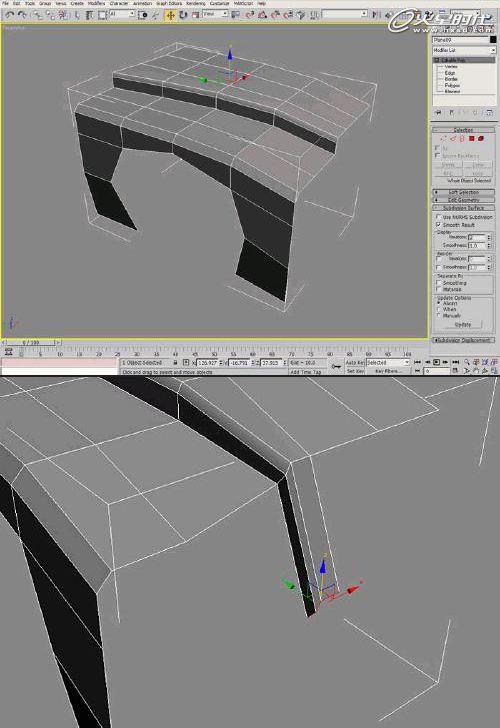Click the Pin Stack icon under the modifier stack
This screenshot has width=500, height=728.
[x=438, y=112]
